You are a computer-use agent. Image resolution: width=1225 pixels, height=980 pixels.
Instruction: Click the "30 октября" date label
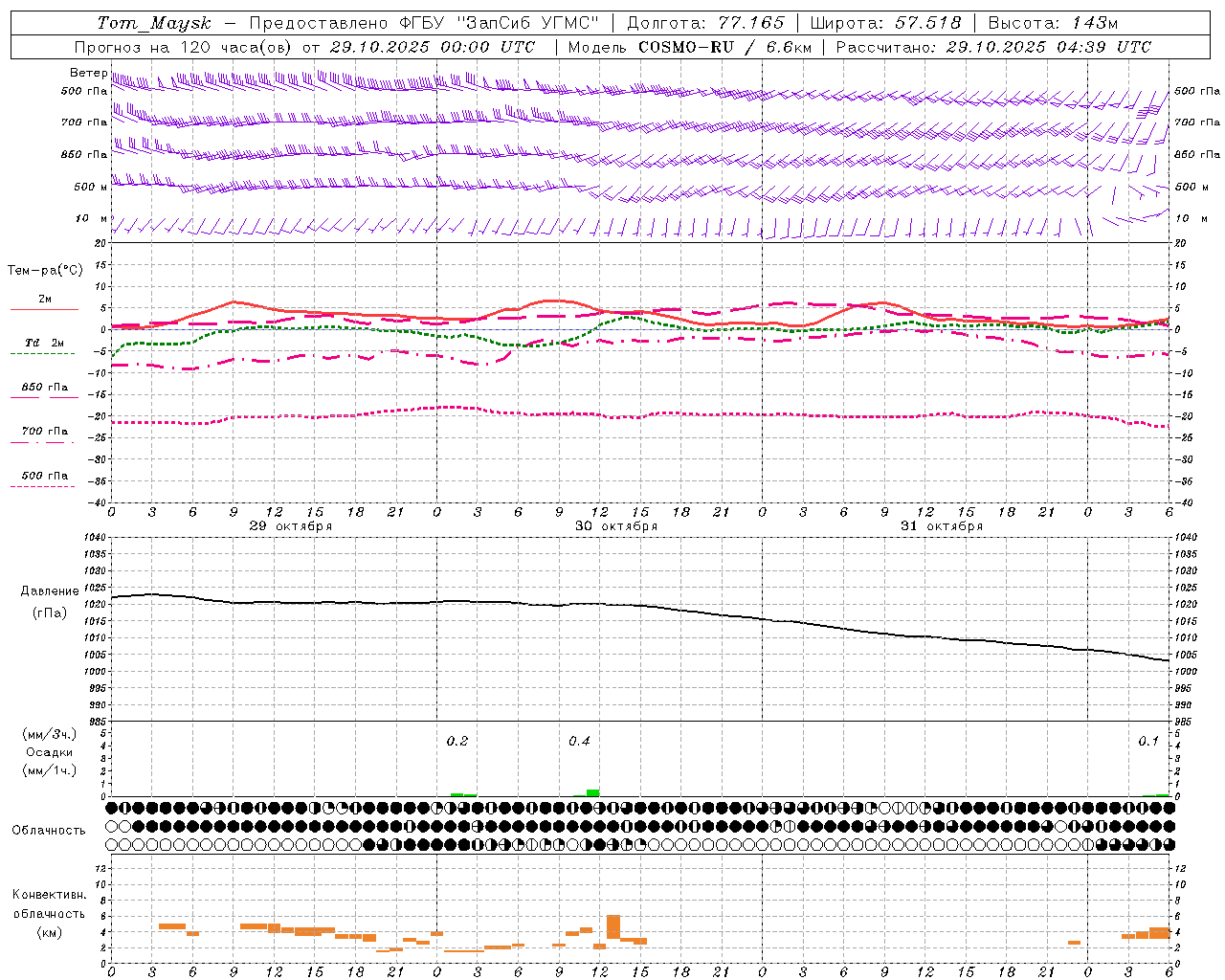615,526
